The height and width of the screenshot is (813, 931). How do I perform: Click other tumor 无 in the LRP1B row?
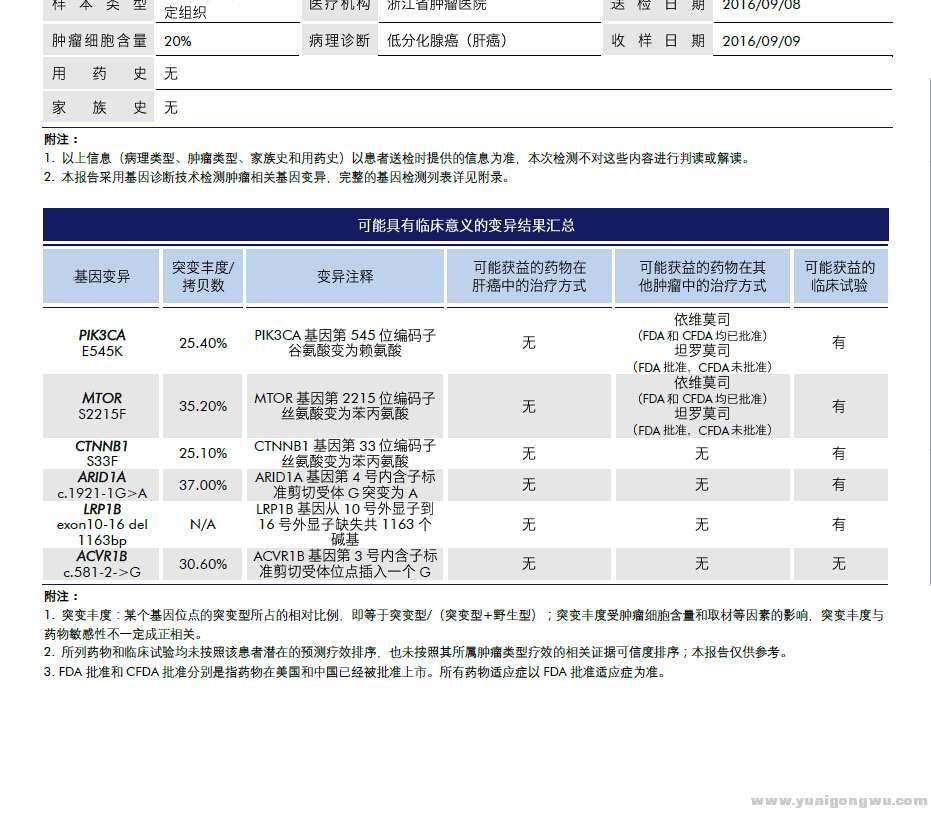[x=702, y=524]
